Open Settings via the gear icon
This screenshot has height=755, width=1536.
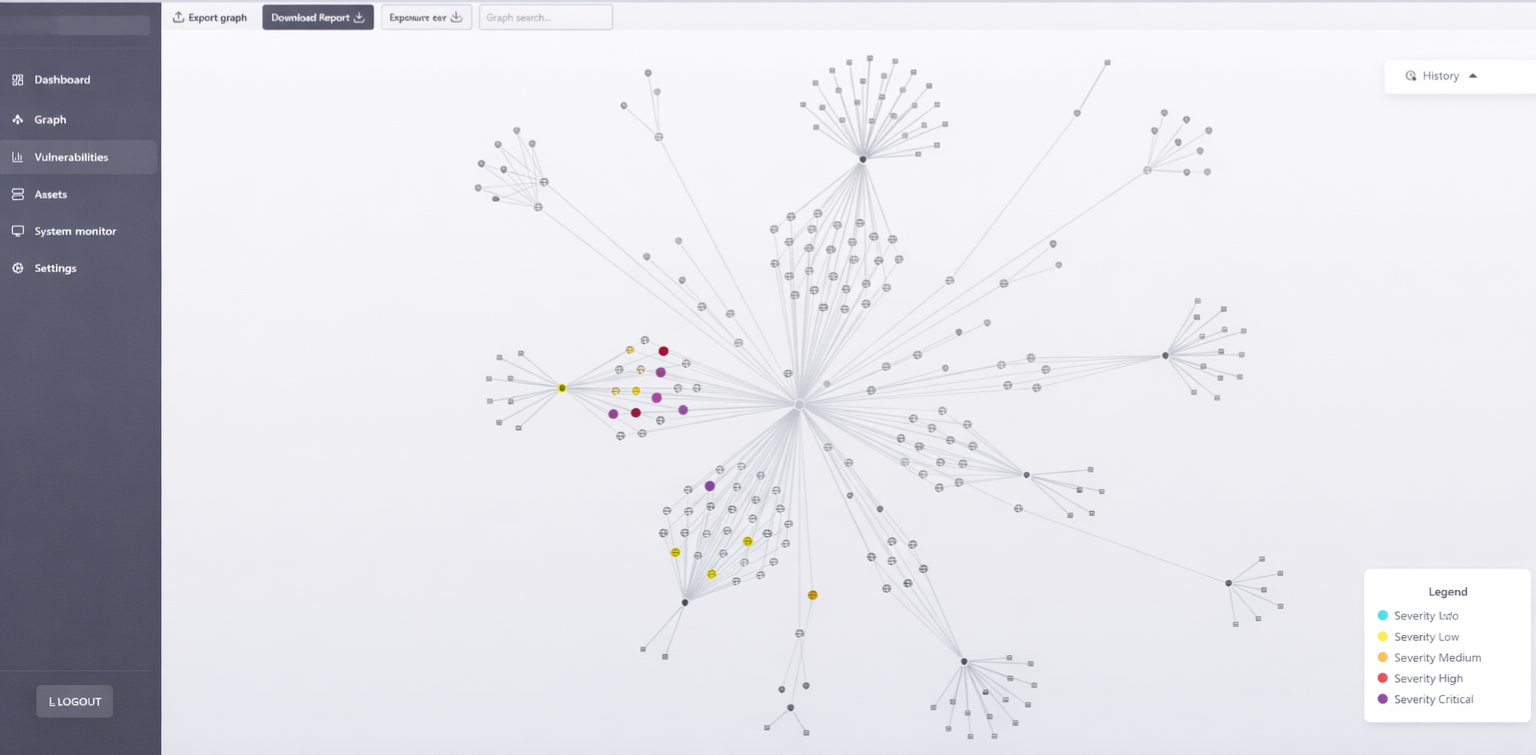(x=17, y=268)
